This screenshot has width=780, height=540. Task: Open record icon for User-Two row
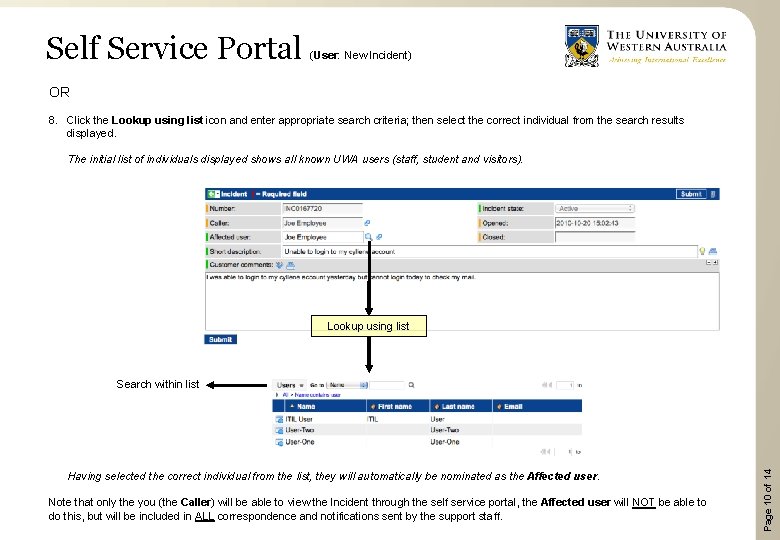[x=279, y=431]
